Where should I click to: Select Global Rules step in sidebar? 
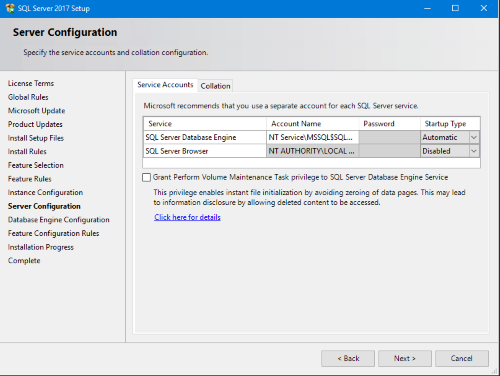click(x=28, y=97)
